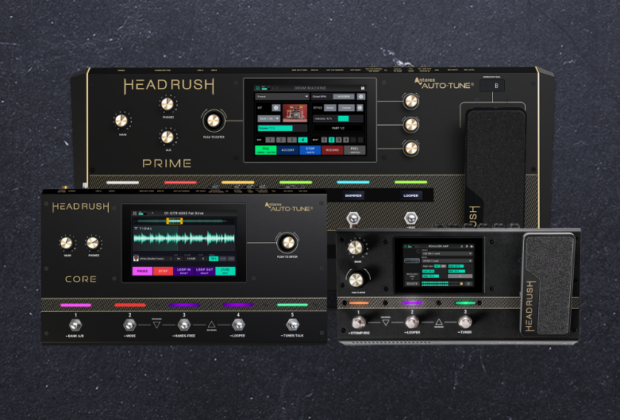This screenshot has height=420, width=620.
Task: Click the Core waveform loop range slider
Action: click(x=175, y=220)
